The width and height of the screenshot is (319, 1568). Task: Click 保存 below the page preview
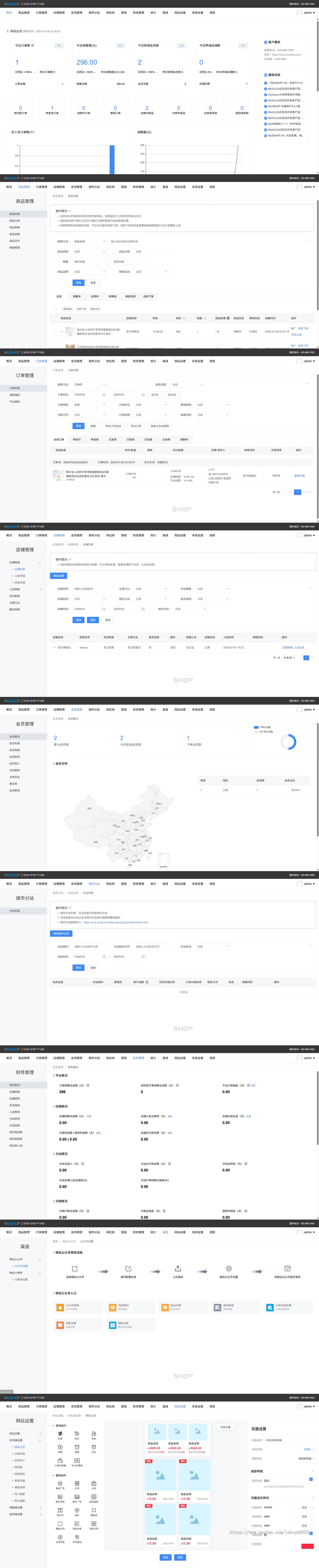165,1557
